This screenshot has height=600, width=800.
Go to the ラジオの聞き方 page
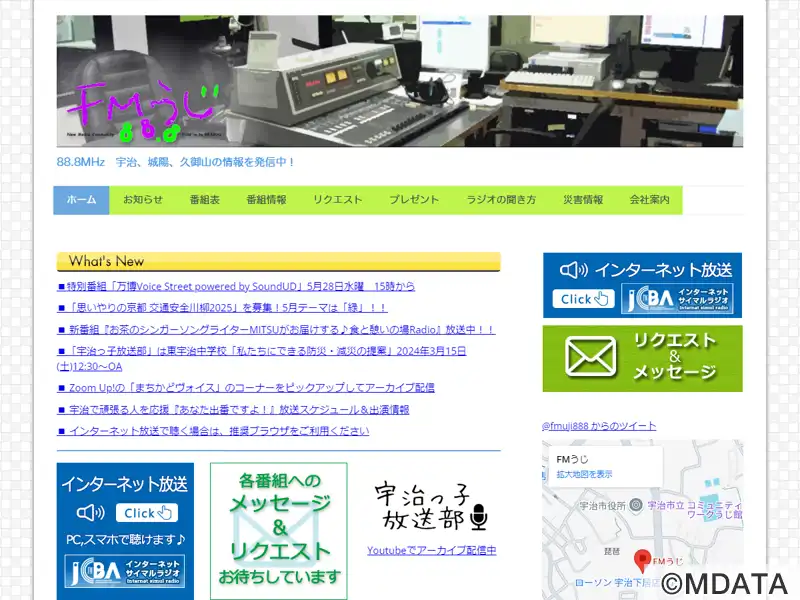point(501,200)
